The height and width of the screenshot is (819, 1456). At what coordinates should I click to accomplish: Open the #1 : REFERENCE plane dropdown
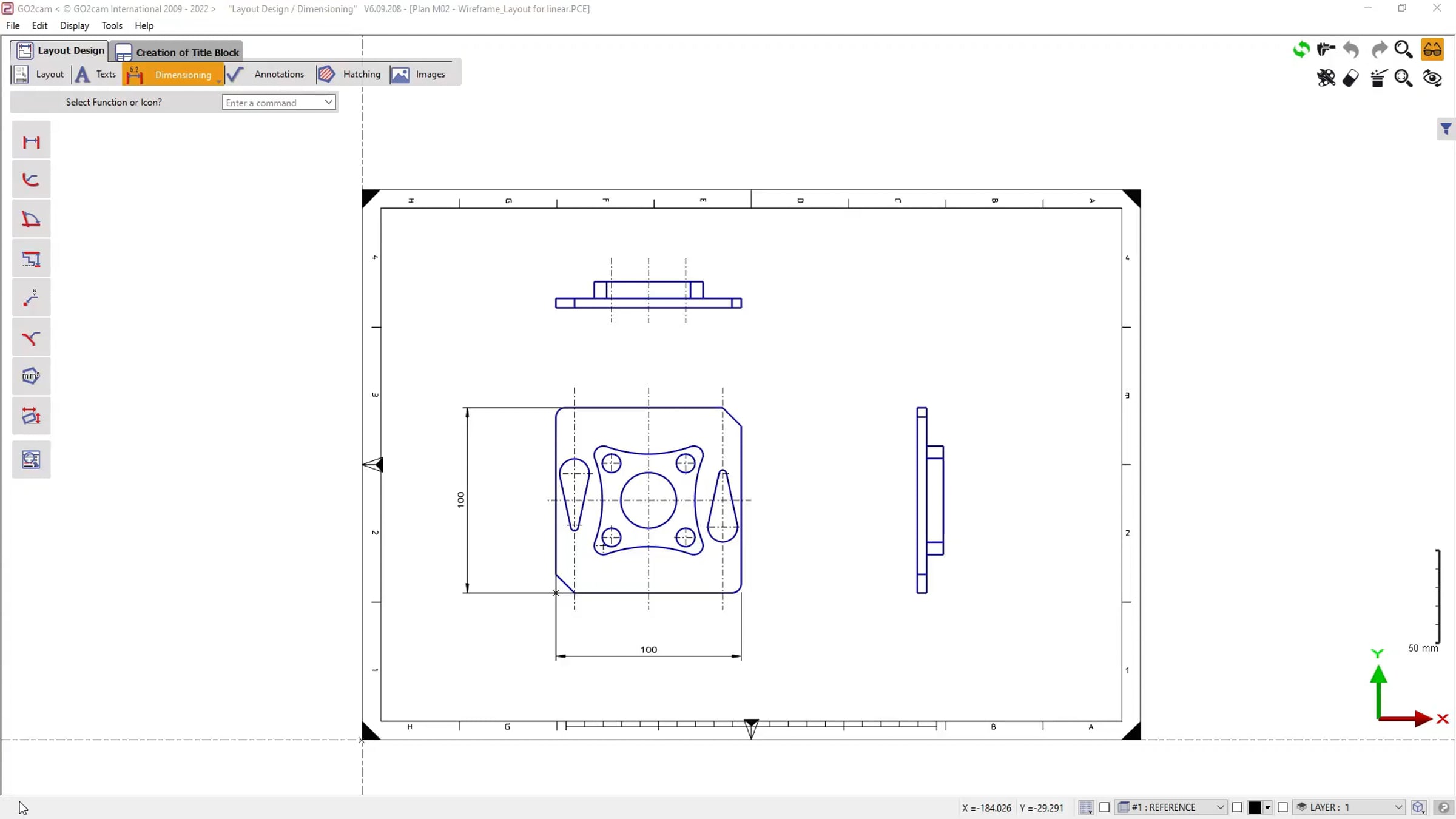point(1171,807)
